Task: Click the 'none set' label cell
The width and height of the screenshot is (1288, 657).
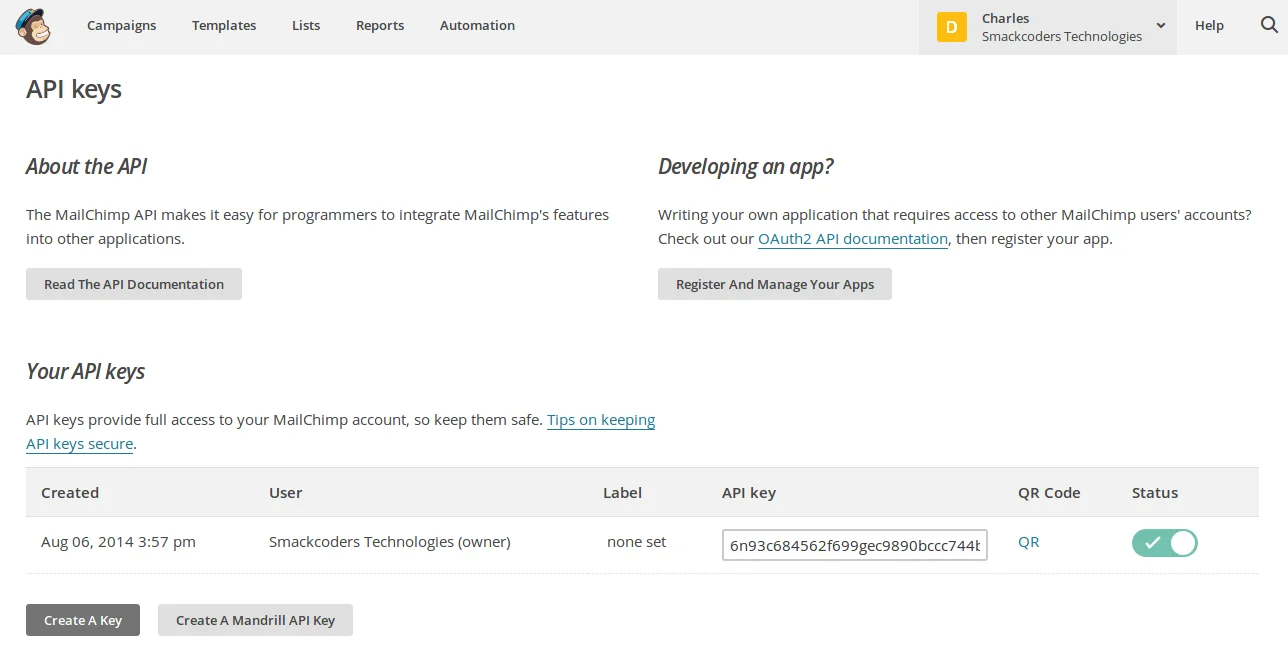Action: point(636,542)
